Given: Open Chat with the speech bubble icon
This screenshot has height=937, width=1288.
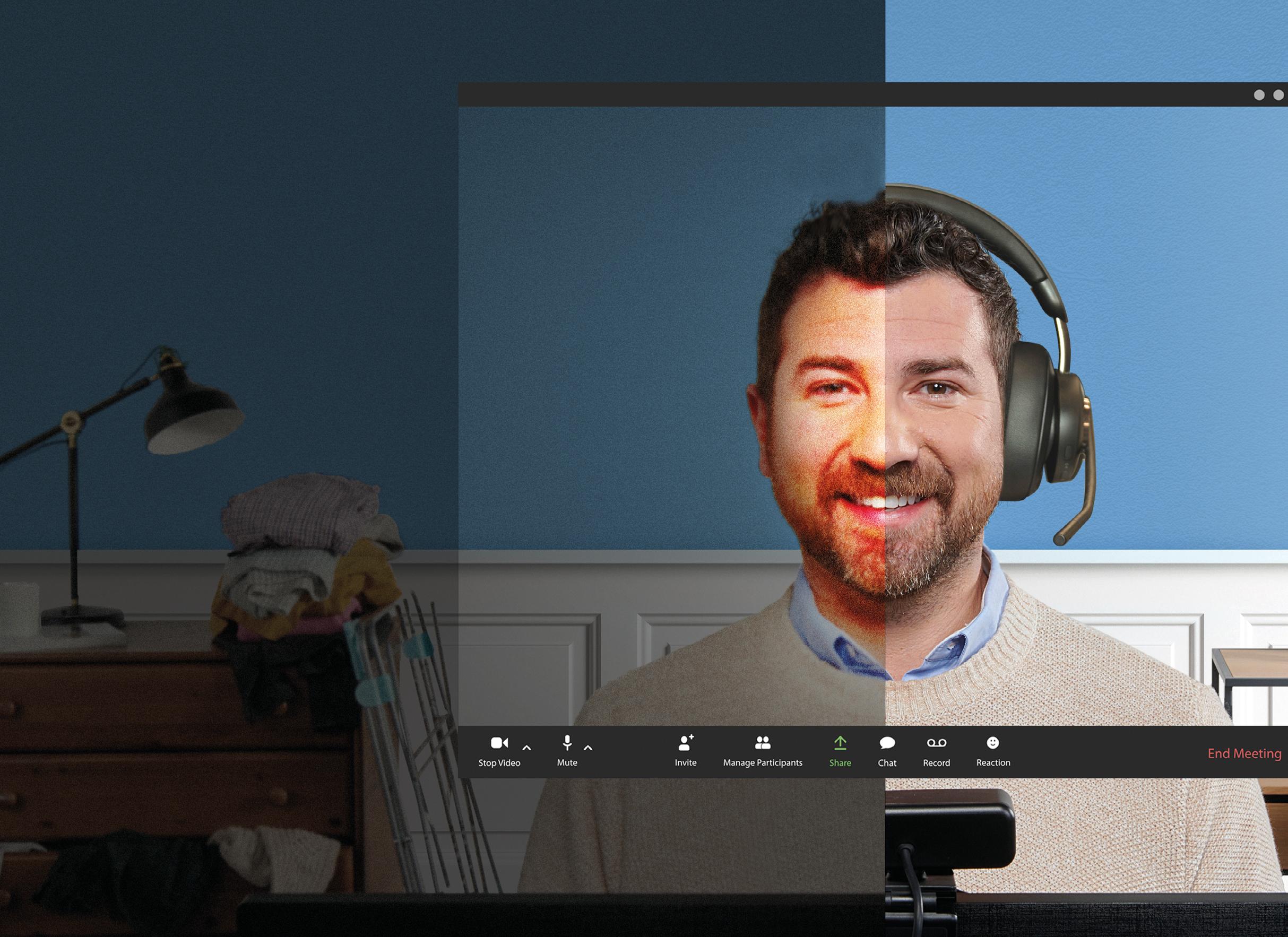Looking at the screenshot, I should click(887, 743).
